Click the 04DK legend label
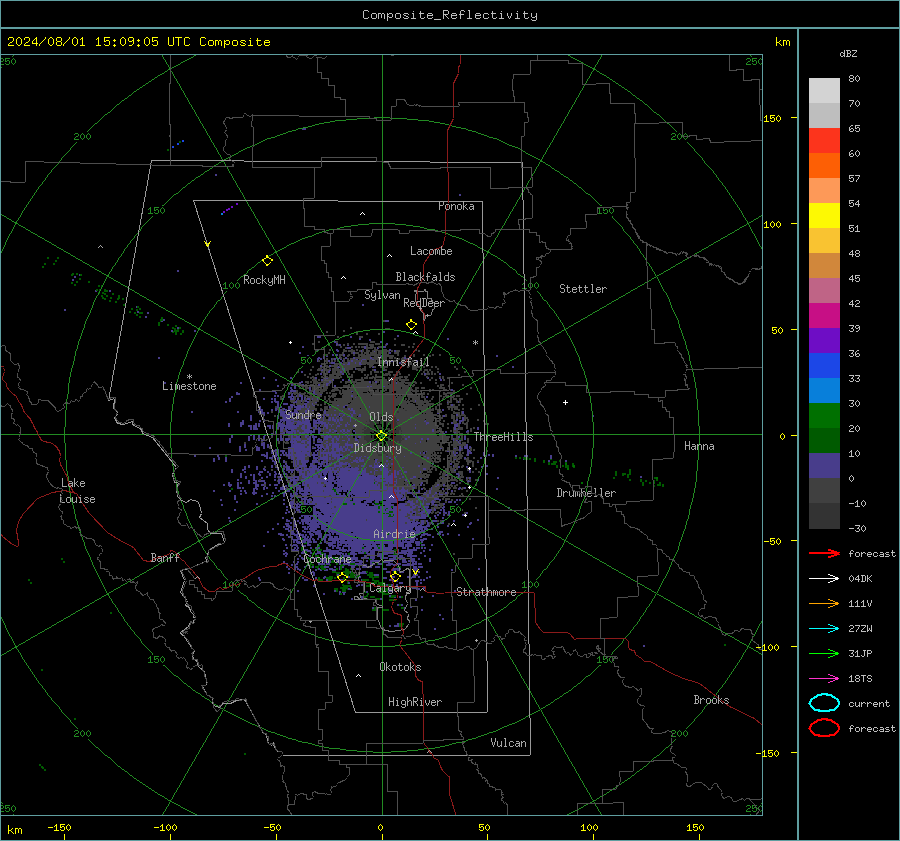This screenshot has height=841, width=900. pos(860,579)
